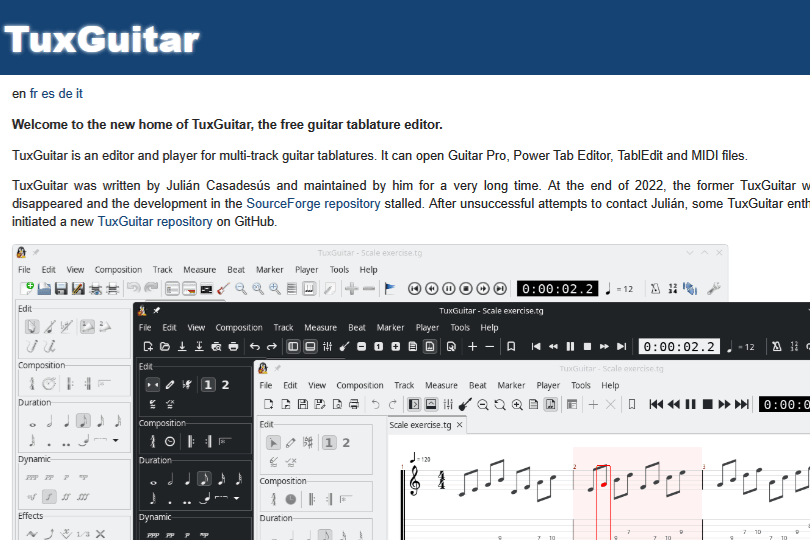Open the tuplet dropdown arrow in the back window Duration panel

(115, 440)
